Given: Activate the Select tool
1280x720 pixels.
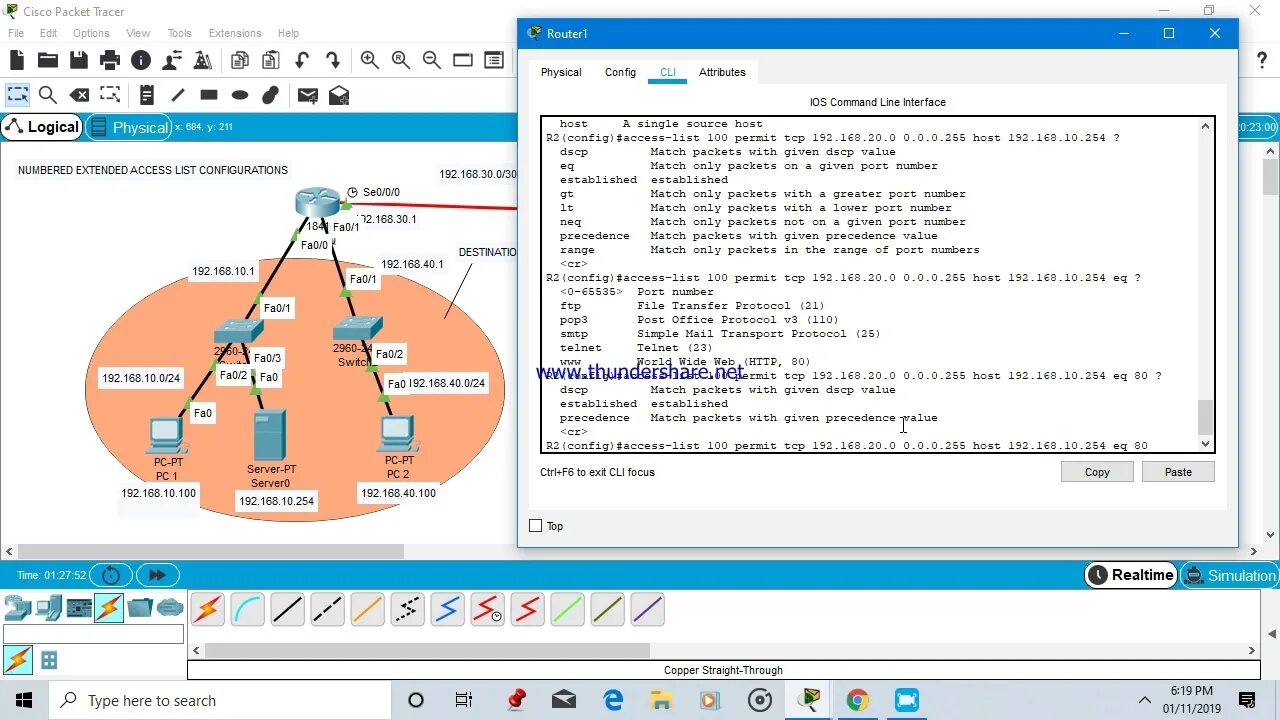Looking at the screenshot, I should (x=17, y=95).
